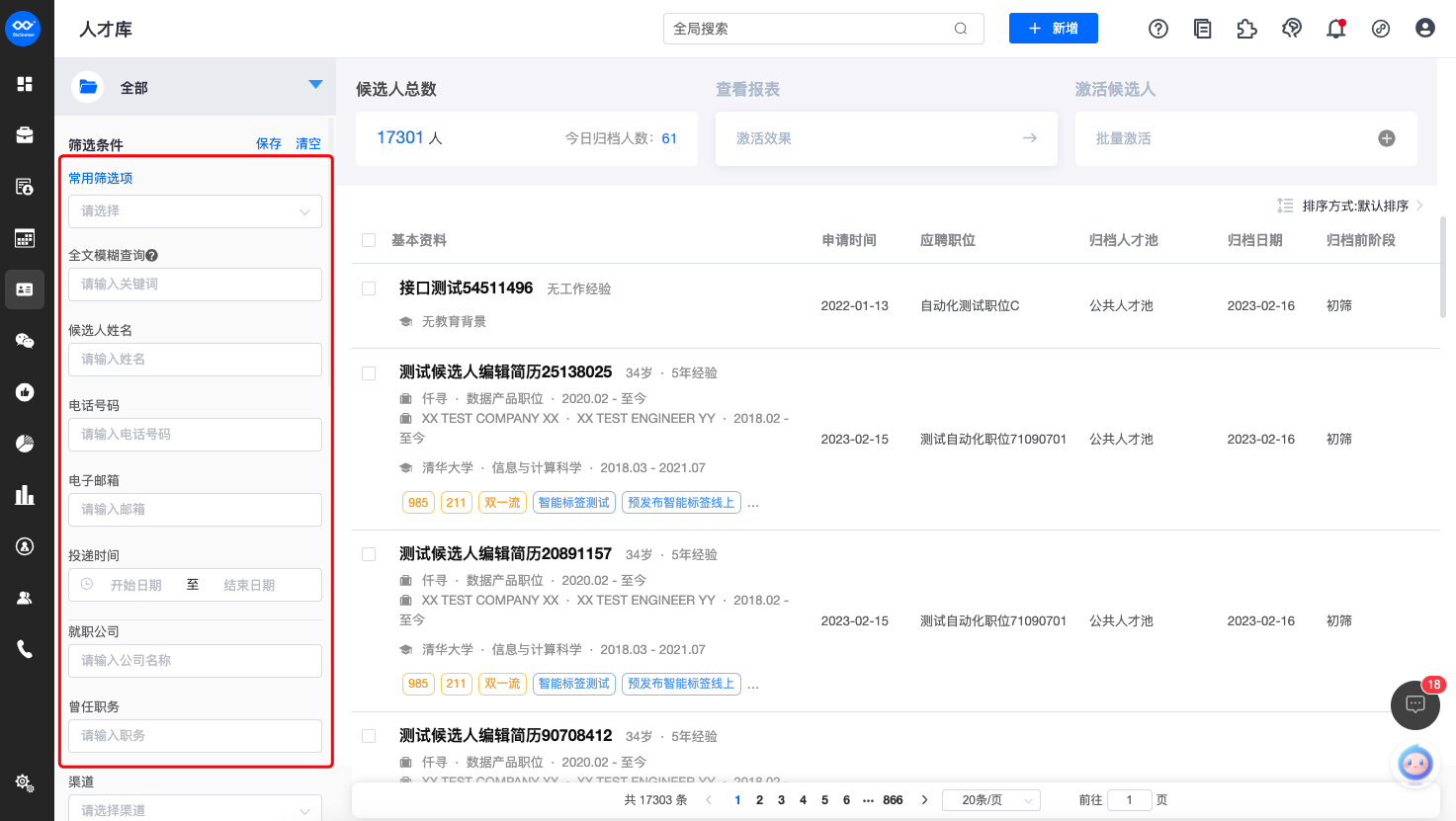Viewport: 1456px width, 821px height.
Task: Open candidate 接口测试54511496
Action: [x=466, y=288]
